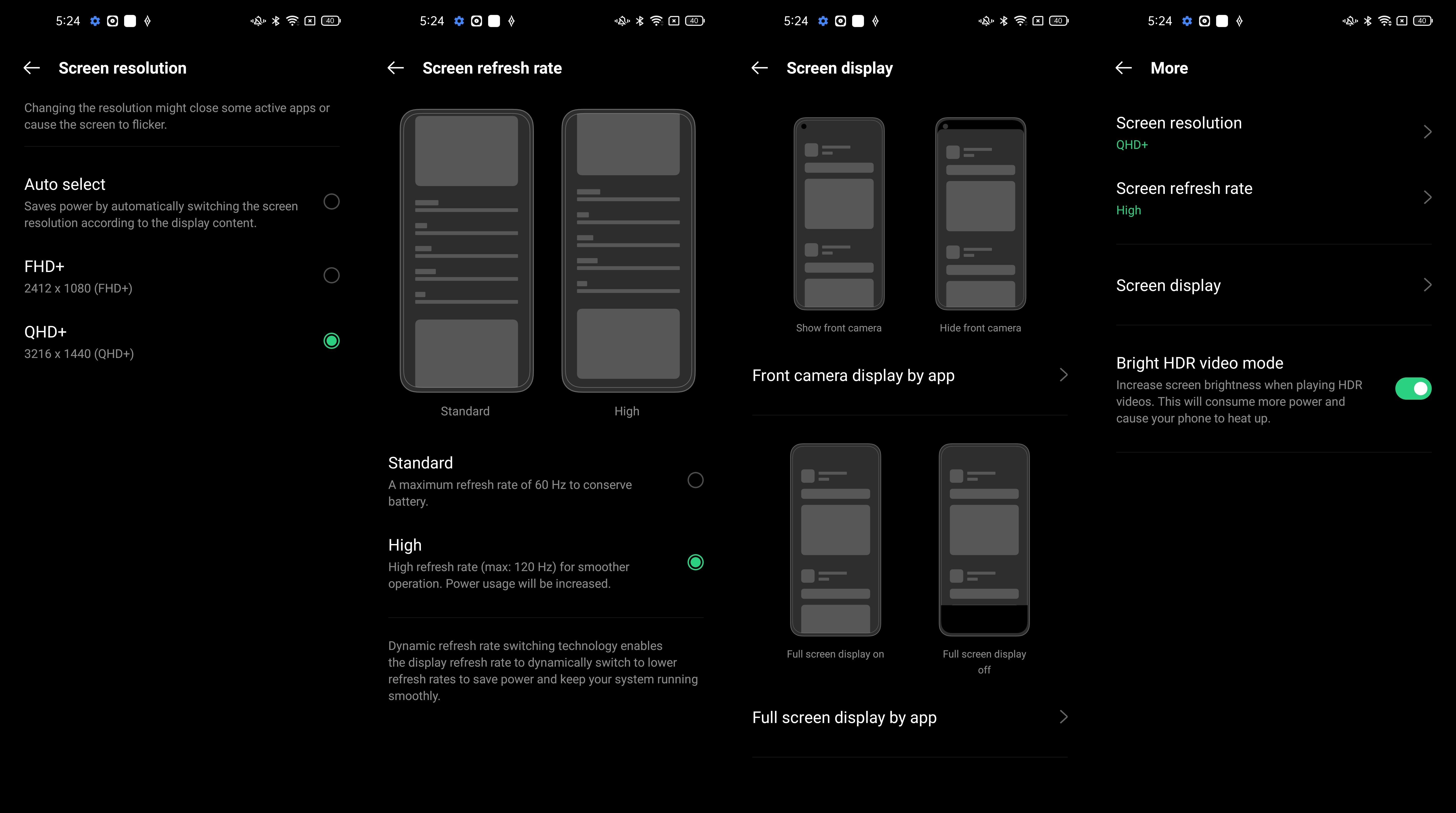The height and width of the screenshot is (813, 1456).
Task: Choose the Full screen display off preview
Action: point(984,540)
